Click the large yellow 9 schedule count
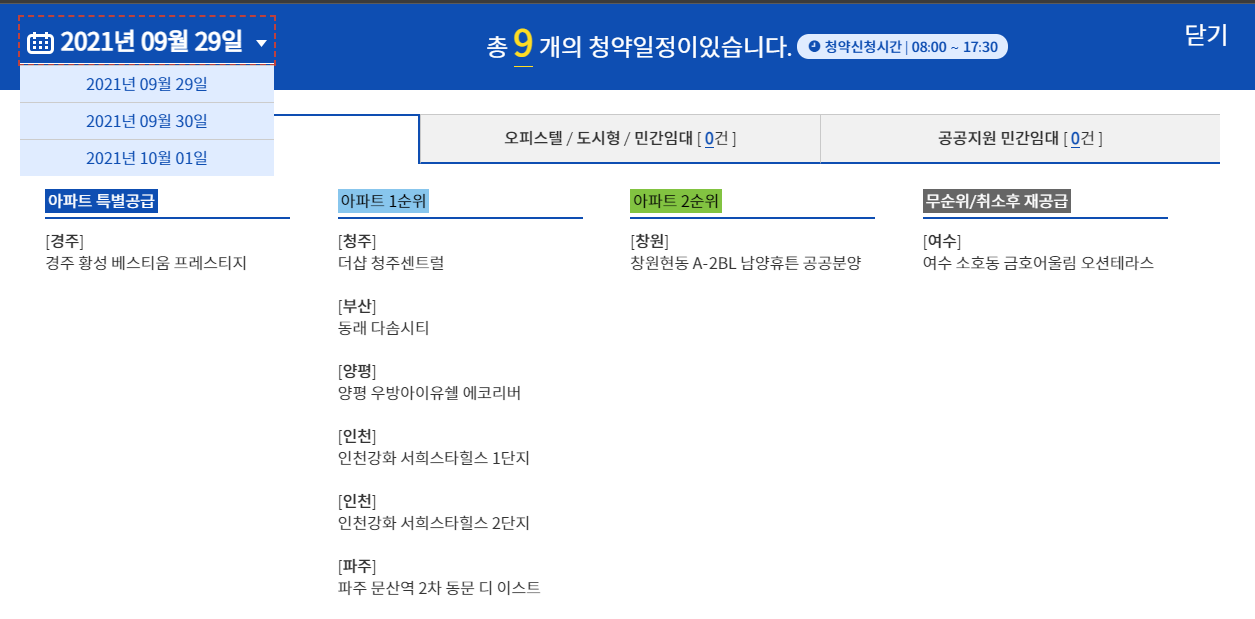The image size is (1255, 619). tap(523, 44)
